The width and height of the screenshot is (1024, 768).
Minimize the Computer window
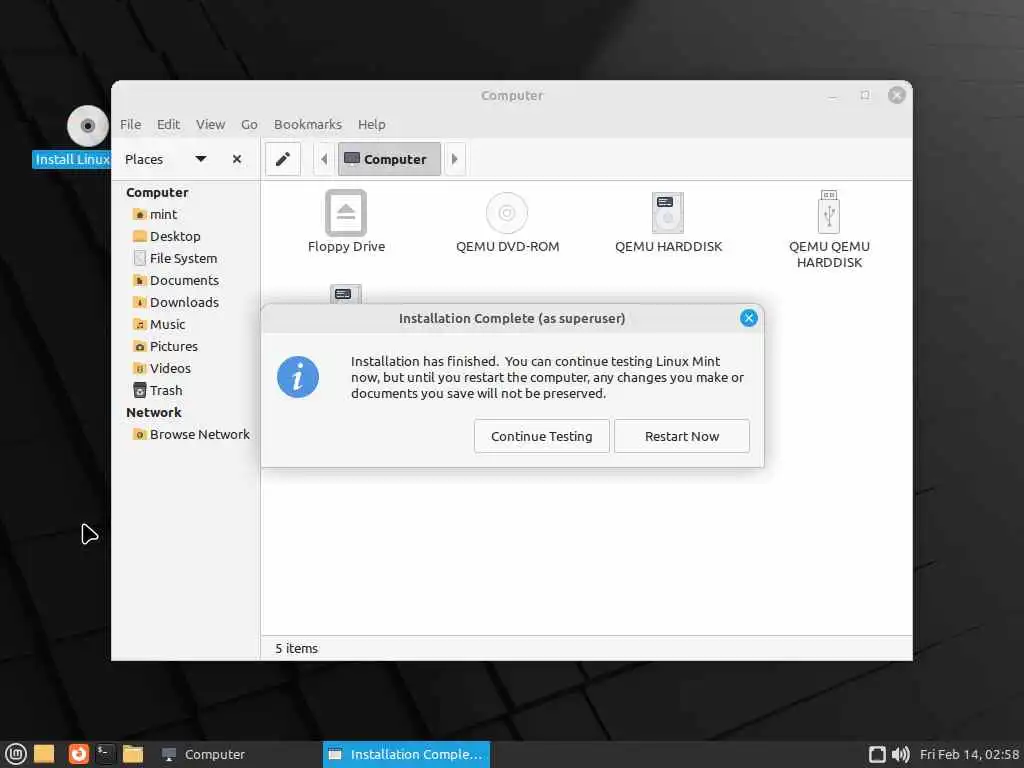pos(833,96)
